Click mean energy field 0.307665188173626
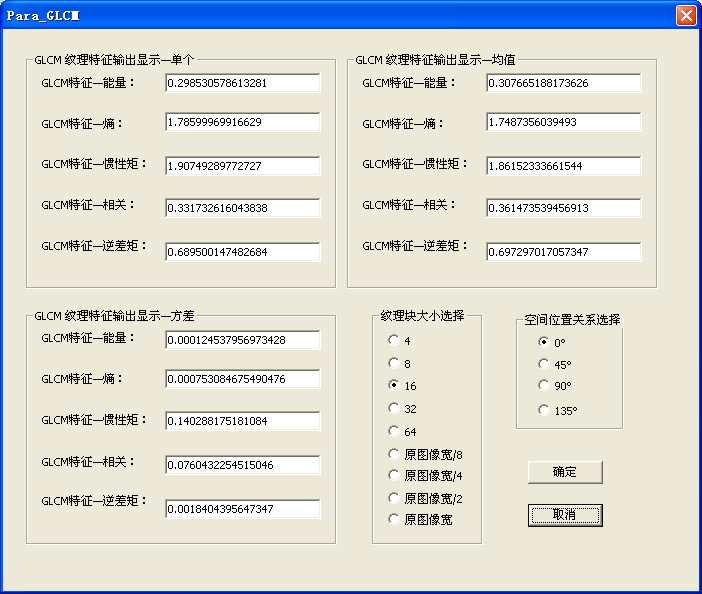This screenshot has height=594, width=702. [564, 83]
